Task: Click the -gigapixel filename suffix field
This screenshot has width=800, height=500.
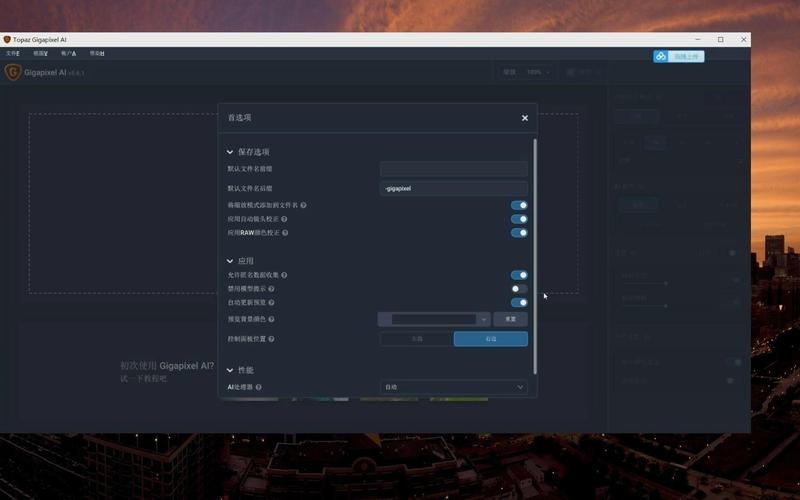Action: (454, 188)
